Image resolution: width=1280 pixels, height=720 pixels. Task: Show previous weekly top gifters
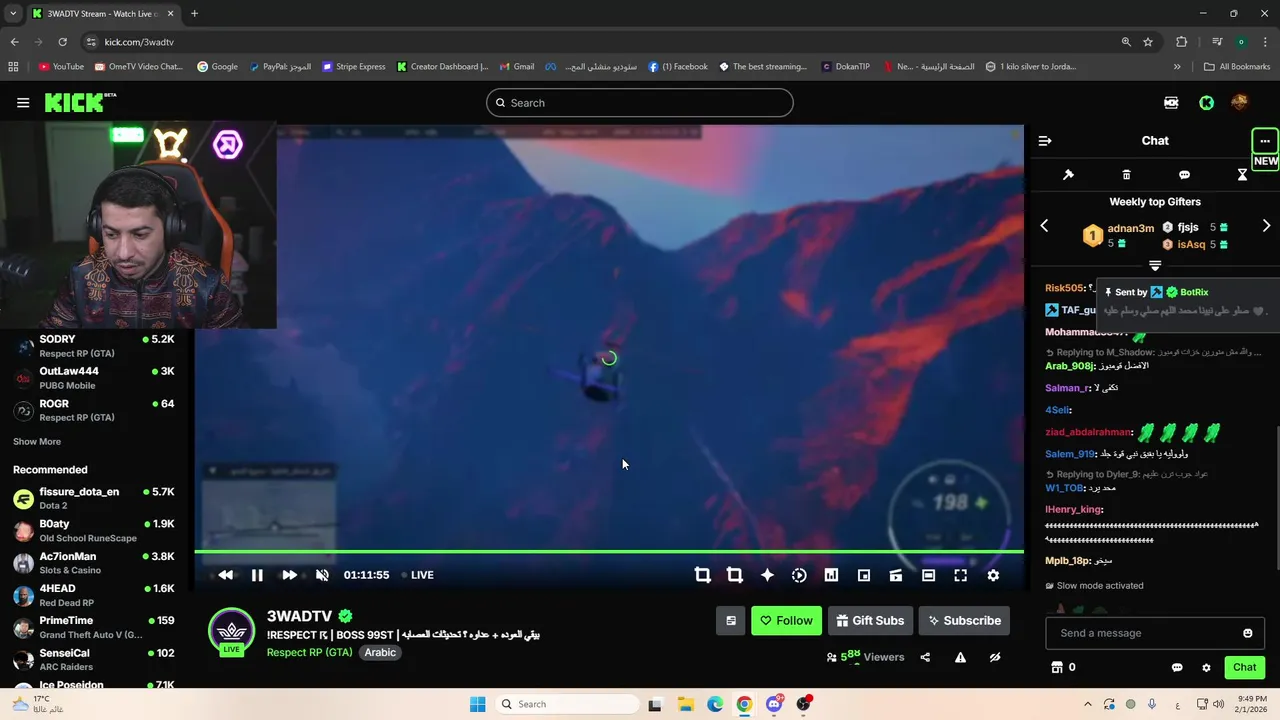1044,226
